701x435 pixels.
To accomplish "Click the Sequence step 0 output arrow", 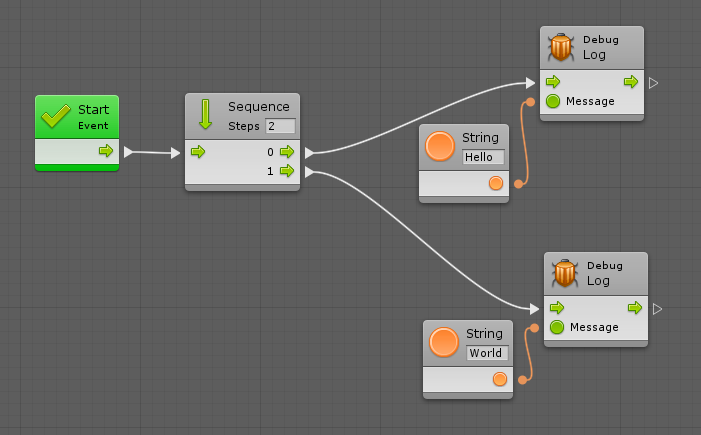I will pos(286,152).
